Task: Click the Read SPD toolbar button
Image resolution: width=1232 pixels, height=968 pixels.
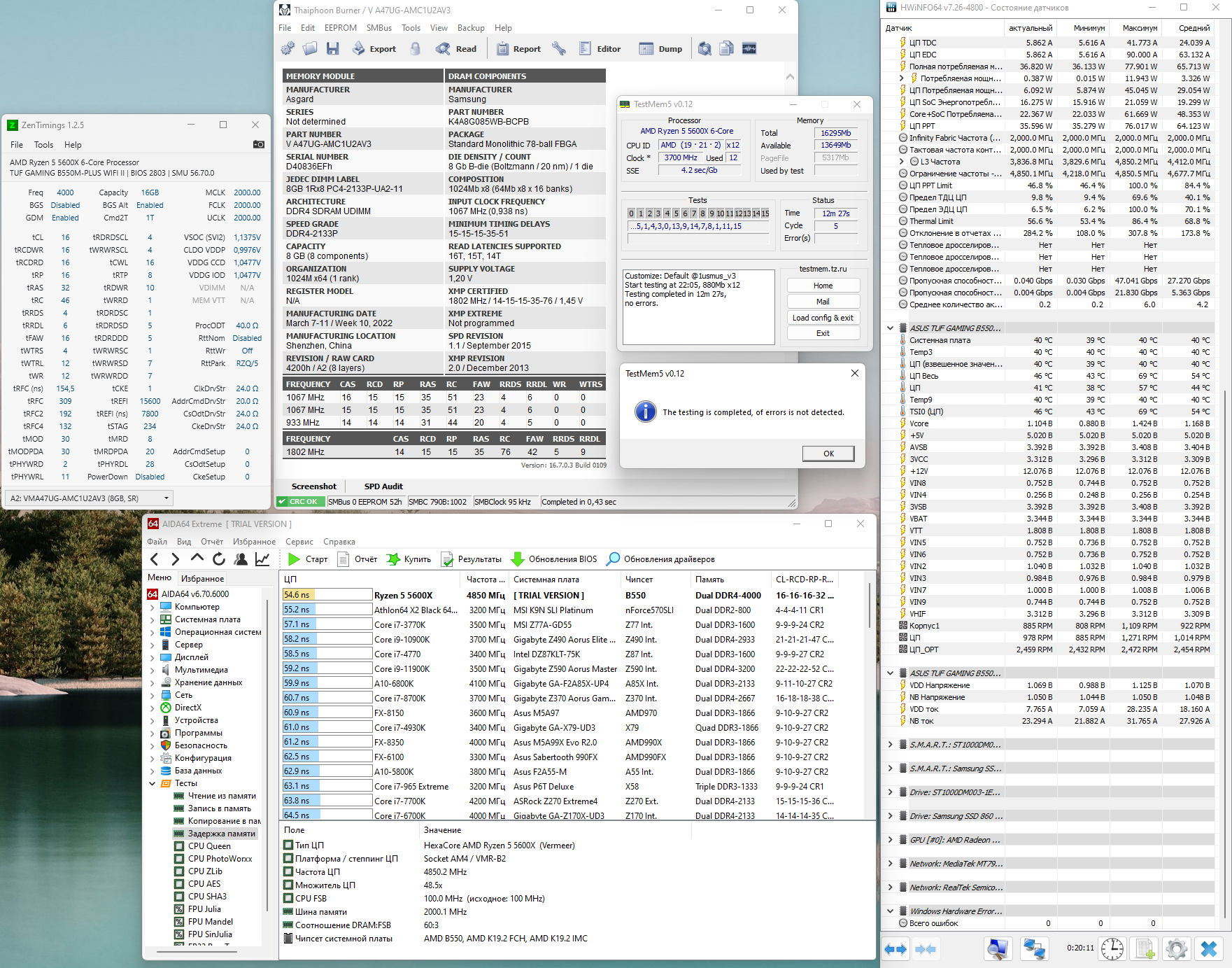Action: (456, 49)
